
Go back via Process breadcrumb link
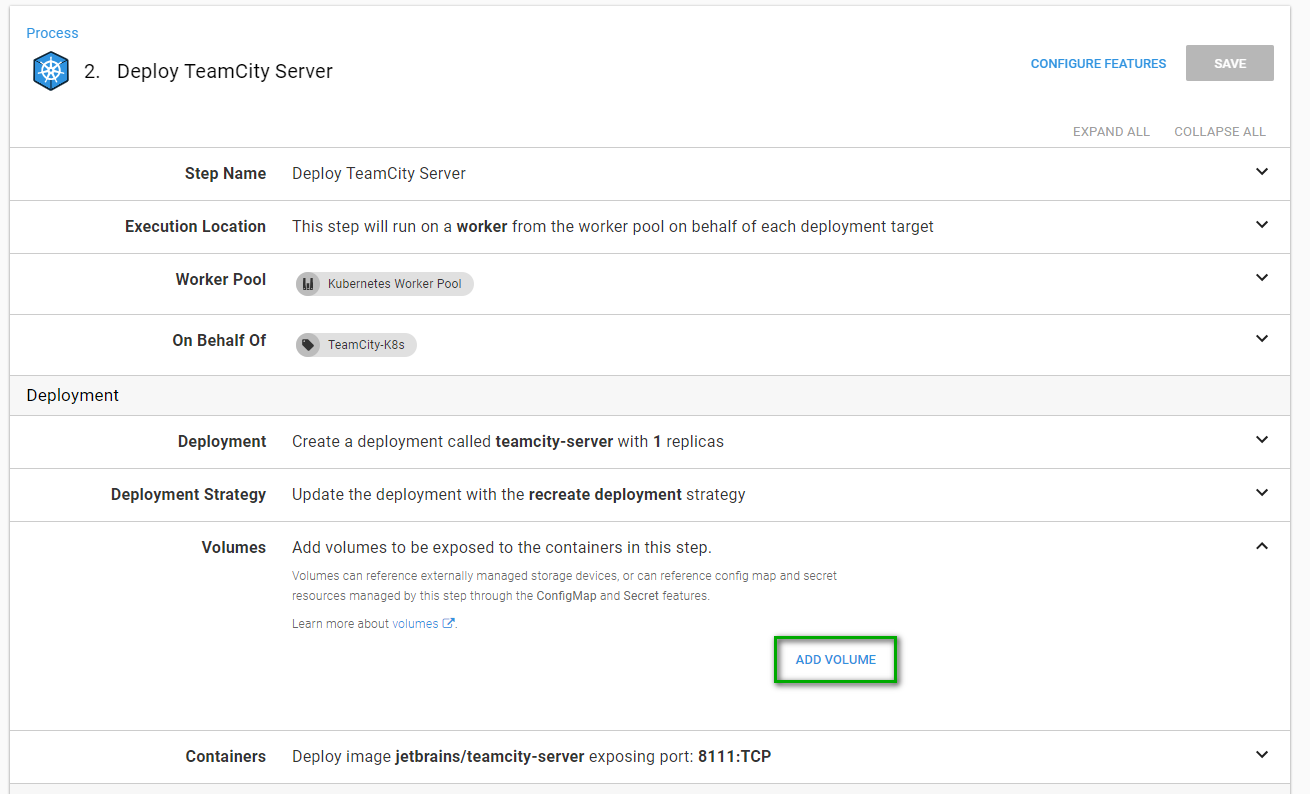click(52, 33)
